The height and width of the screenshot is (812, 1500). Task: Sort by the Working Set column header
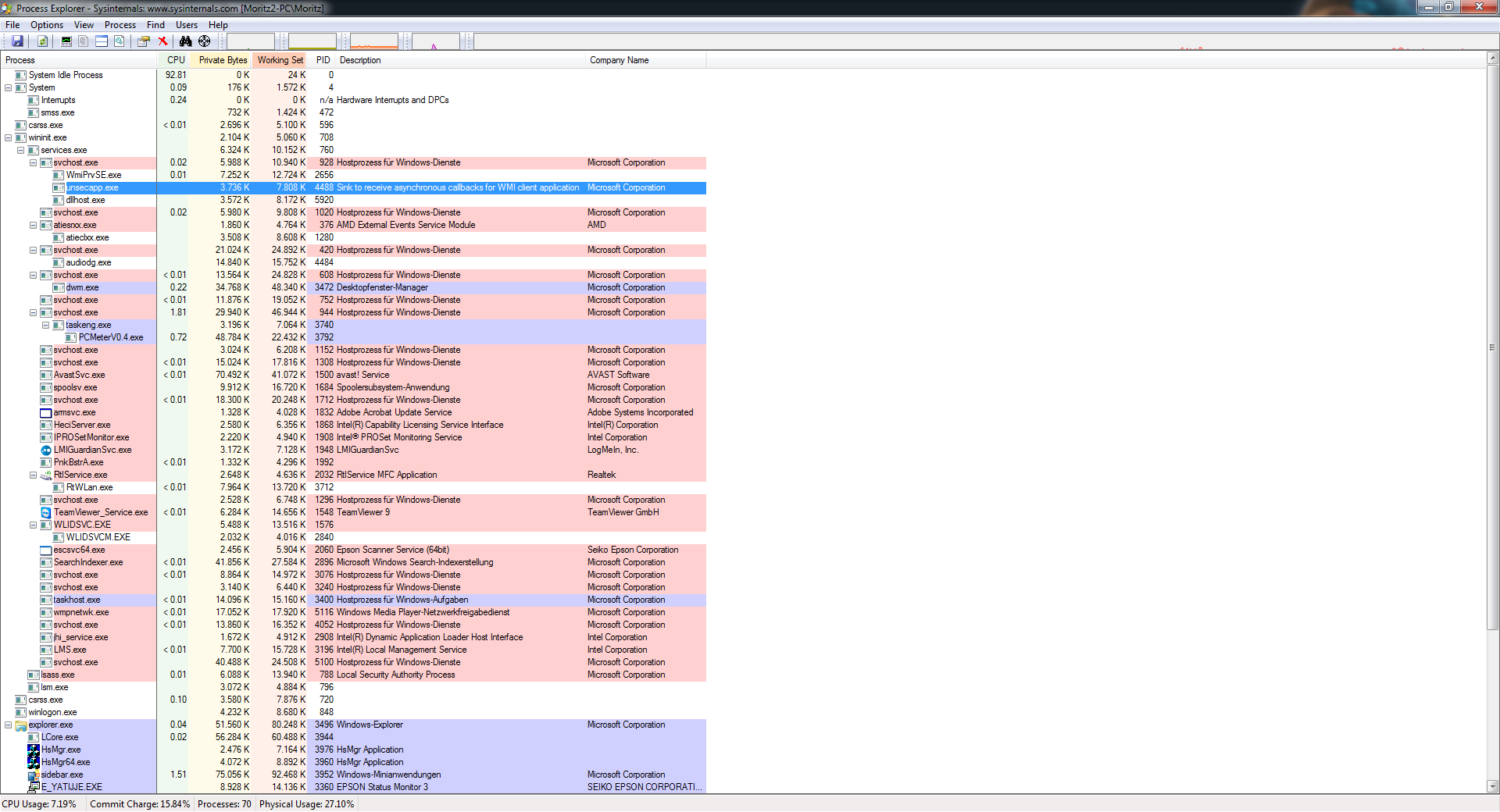pos(280,60)
